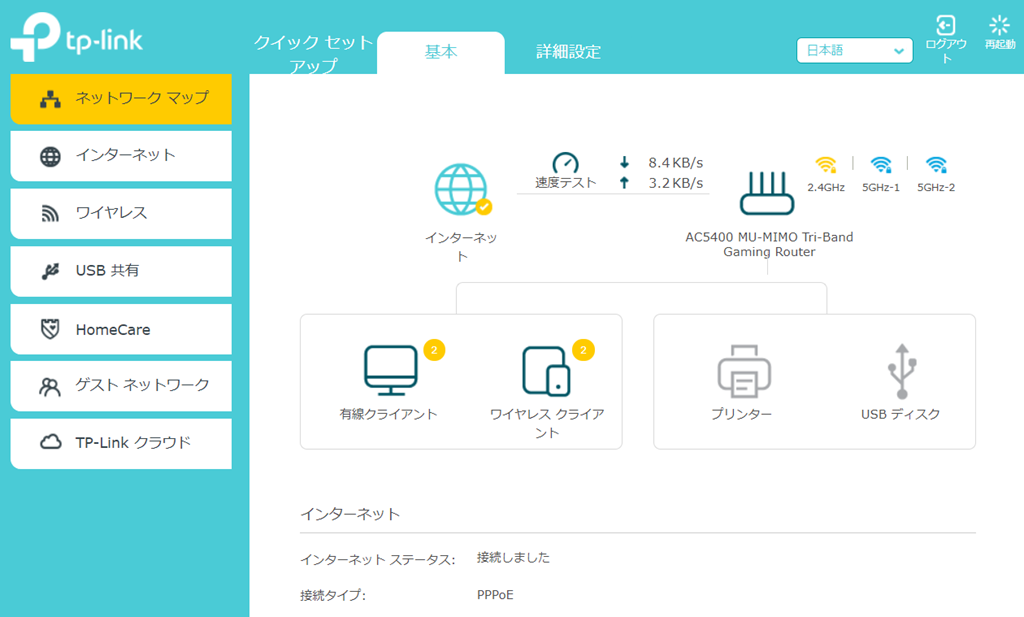The width and height of the screenshot is (1024, 617).
Task: Click the USB plug icon in sidebar
Action: click(x=50, y=271)
